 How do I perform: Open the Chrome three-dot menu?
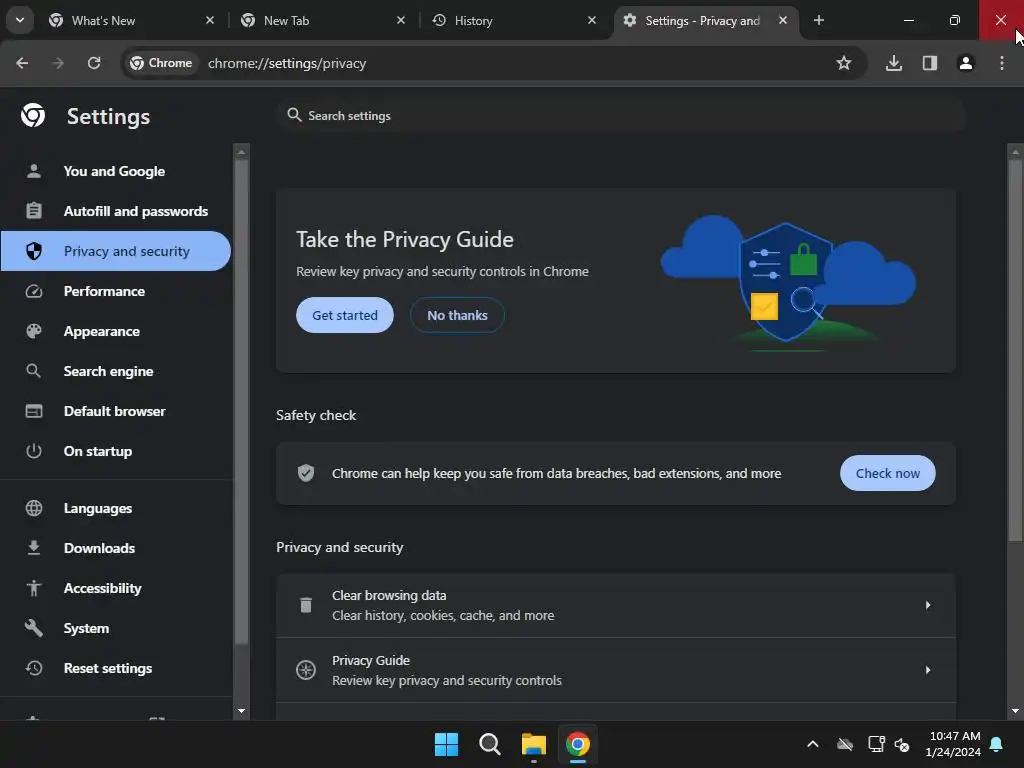point(1002,63)
